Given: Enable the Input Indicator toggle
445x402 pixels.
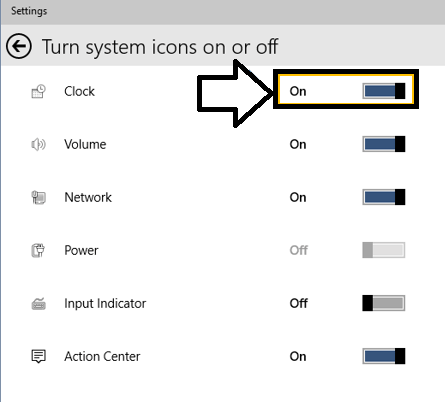Looking at the screenshot, I should click(x=384, y=303).
